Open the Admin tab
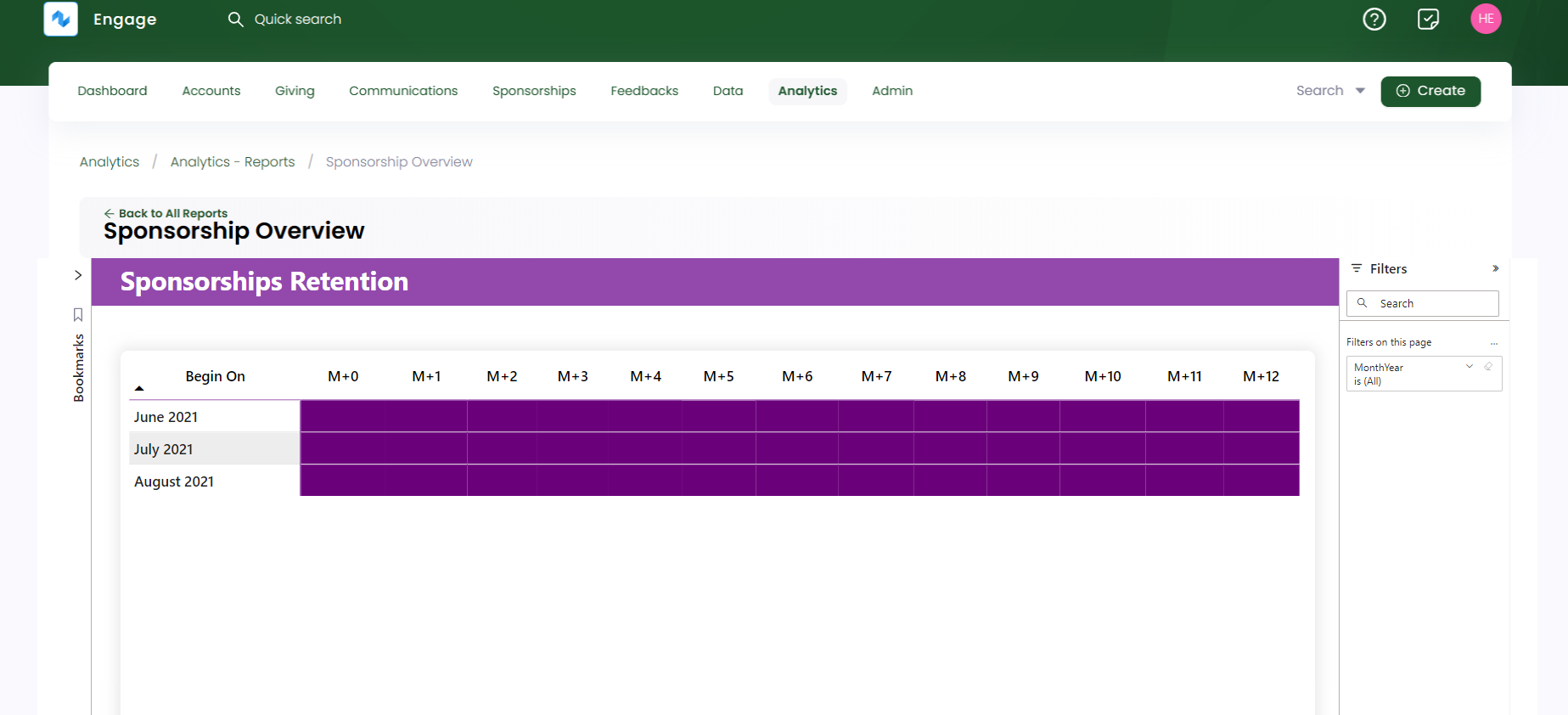Viewport: 1568px width, 715px height. 892,91
